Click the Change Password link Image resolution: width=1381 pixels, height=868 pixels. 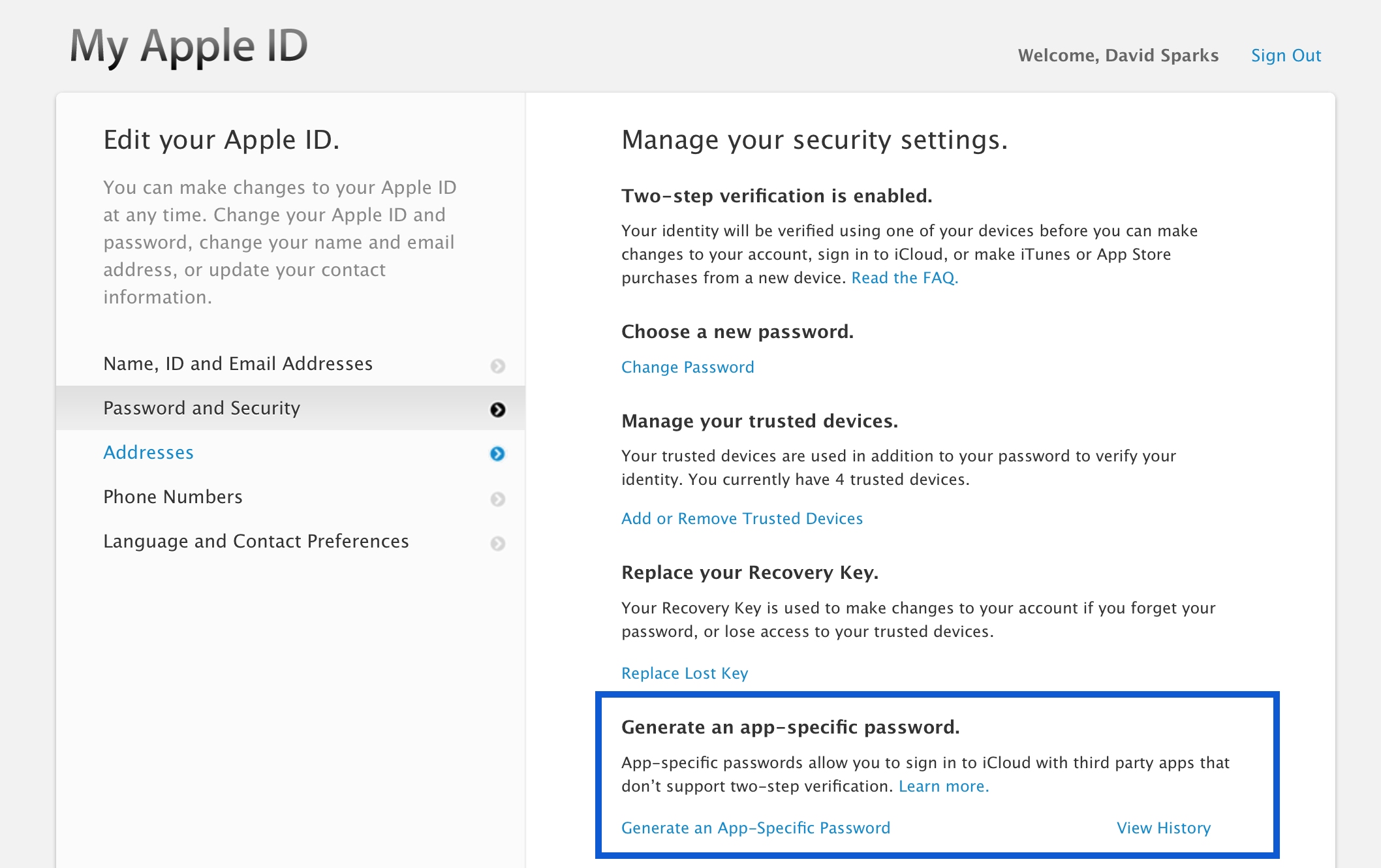[687, 367]
